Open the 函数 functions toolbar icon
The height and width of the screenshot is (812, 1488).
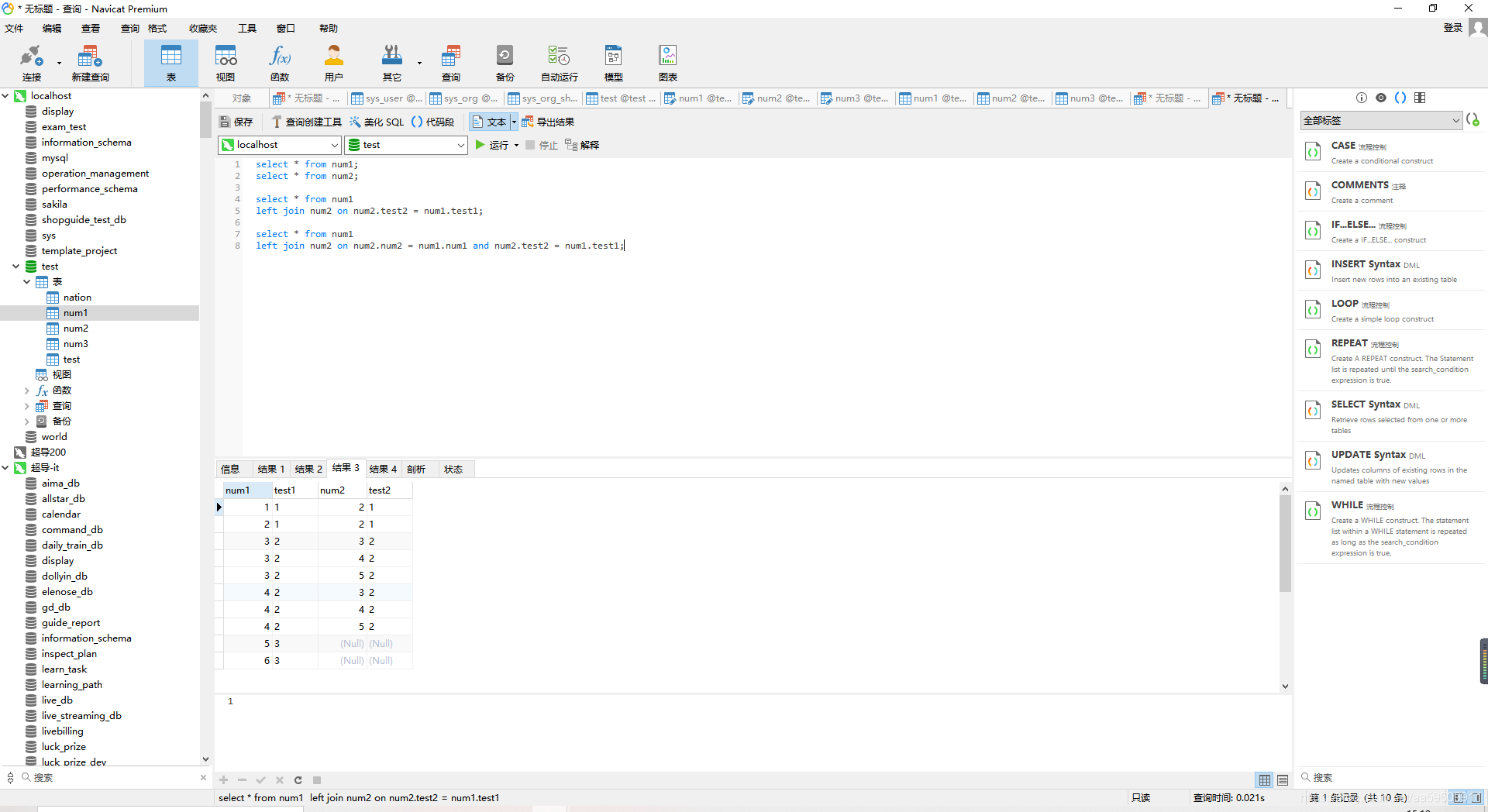[280, 63]
